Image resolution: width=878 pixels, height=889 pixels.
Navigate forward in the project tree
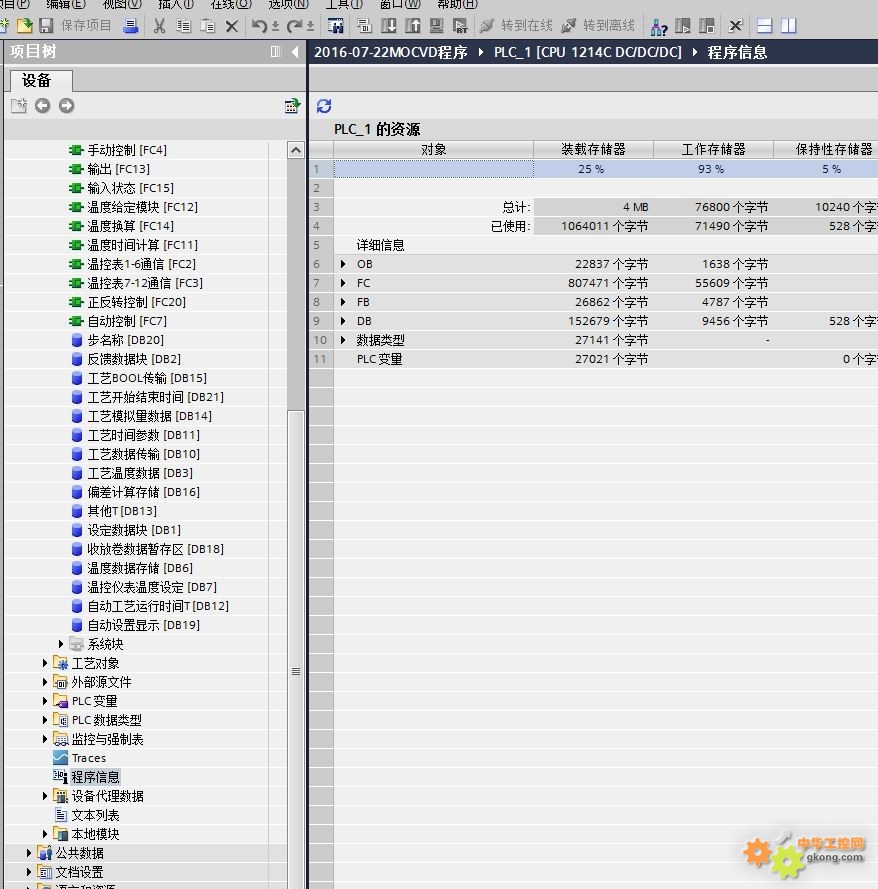(x=66, y=105)
